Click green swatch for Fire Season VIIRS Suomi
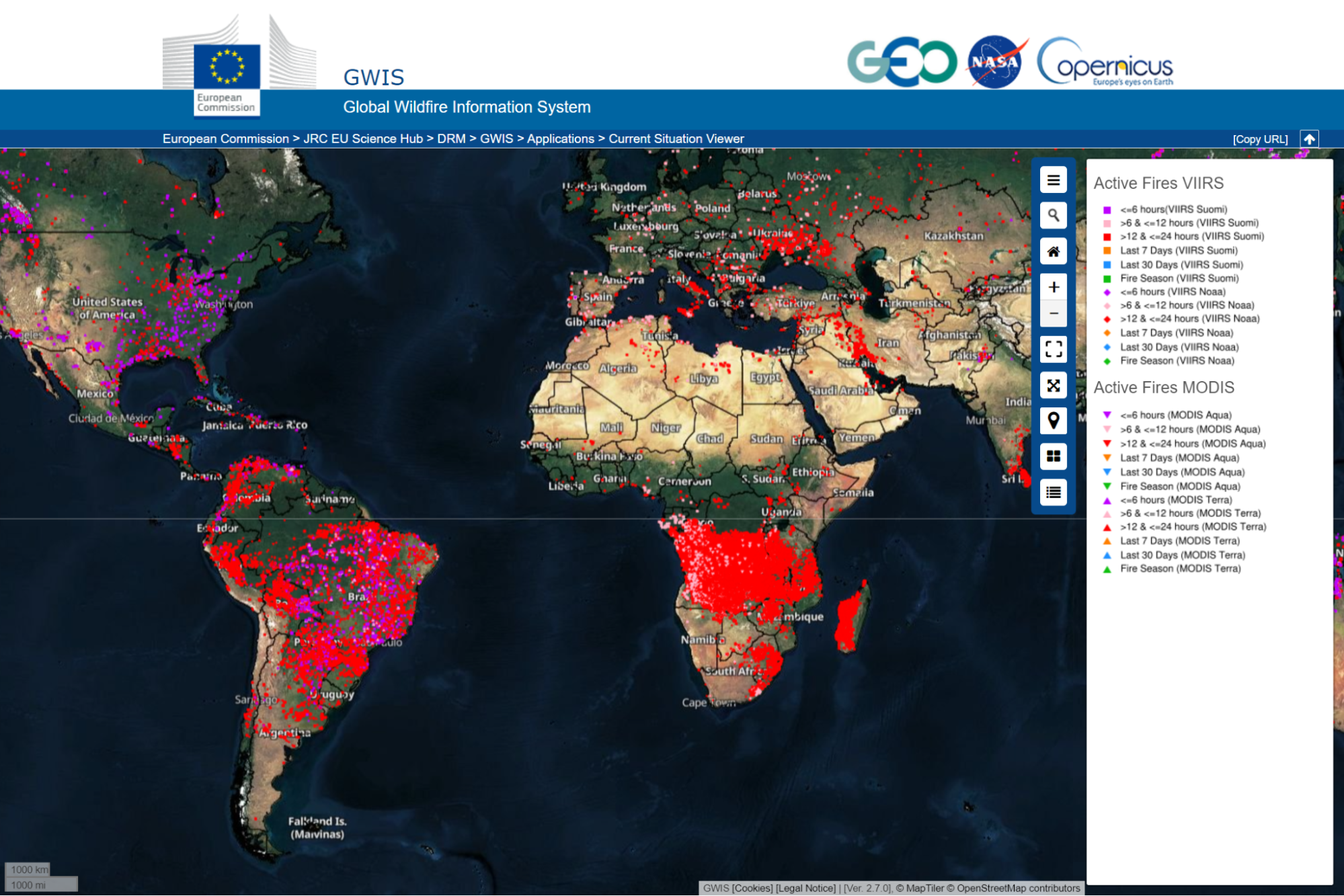1344x896 pixels. click(1107, 278)
